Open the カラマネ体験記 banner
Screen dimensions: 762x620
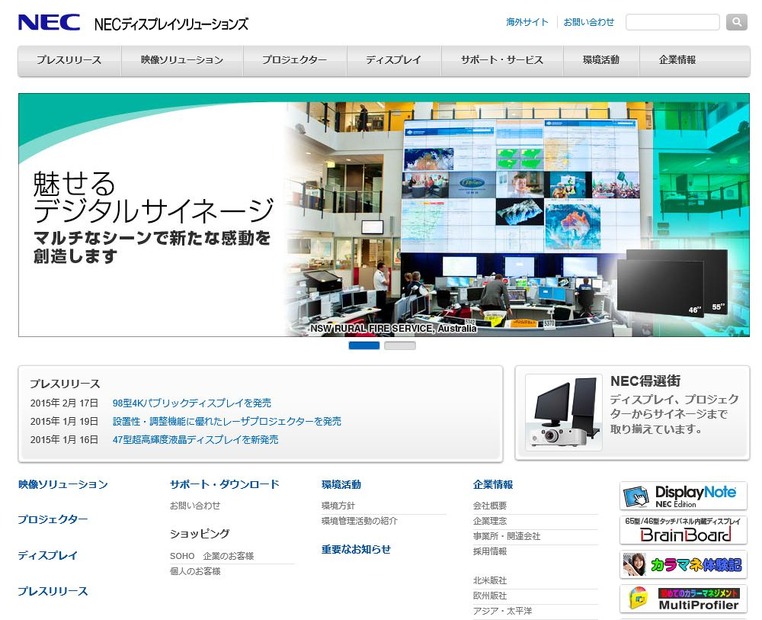click(683, 565)
